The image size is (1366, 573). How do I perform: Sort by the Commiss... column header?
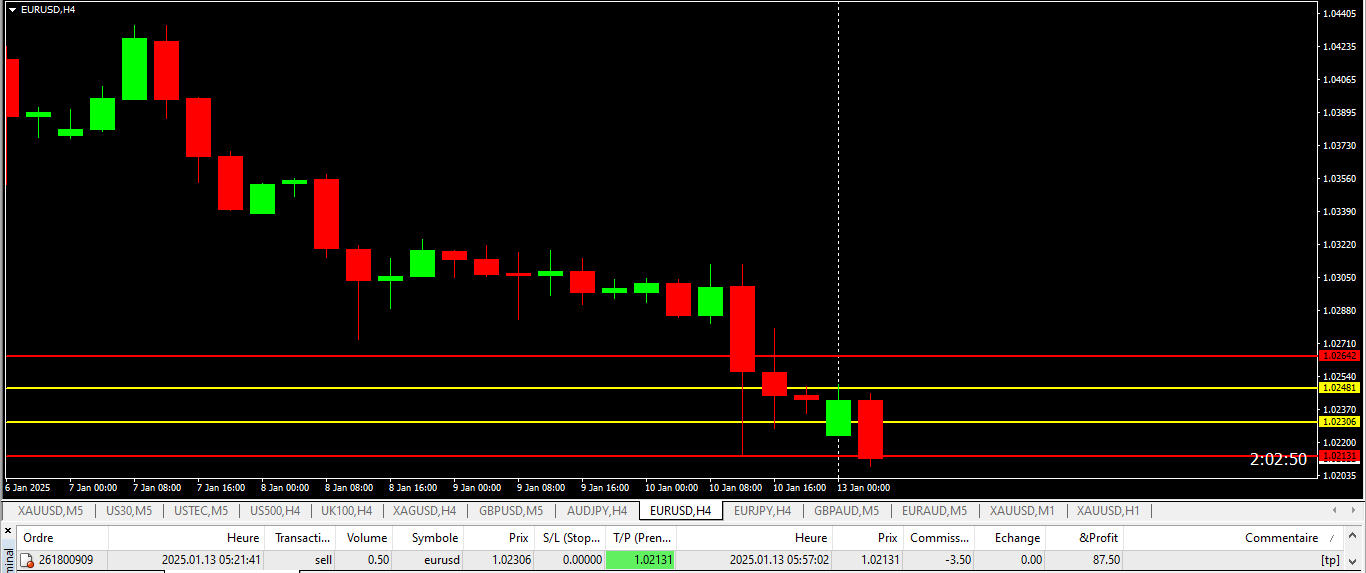pos(940,538)
